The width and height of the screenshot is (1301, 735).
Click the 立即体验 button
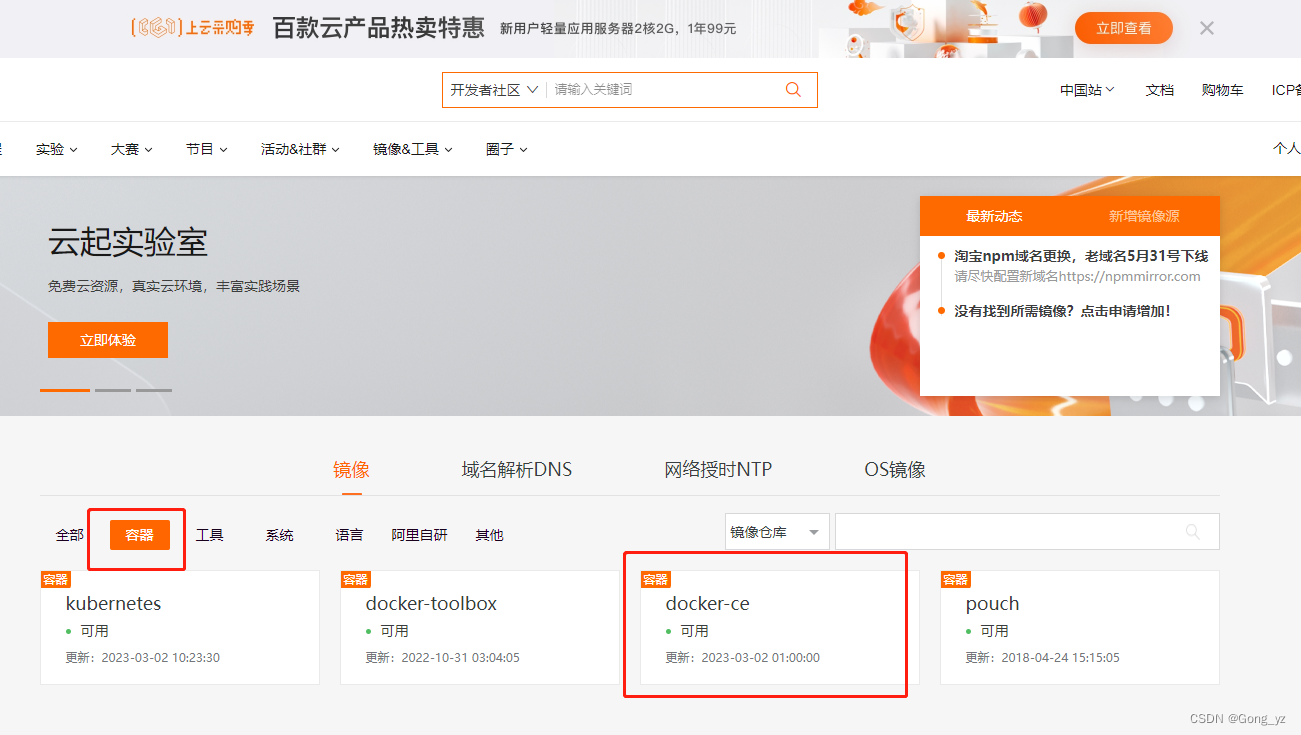coord(108,340)
